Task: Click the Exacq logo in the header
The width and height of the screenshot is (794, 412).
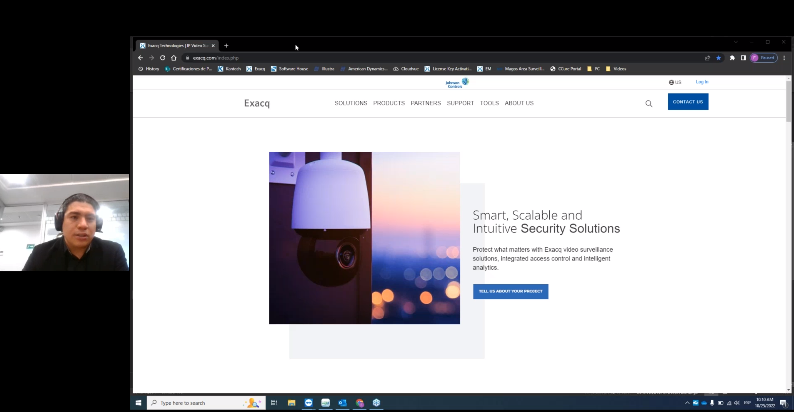Action: point(257,103)
